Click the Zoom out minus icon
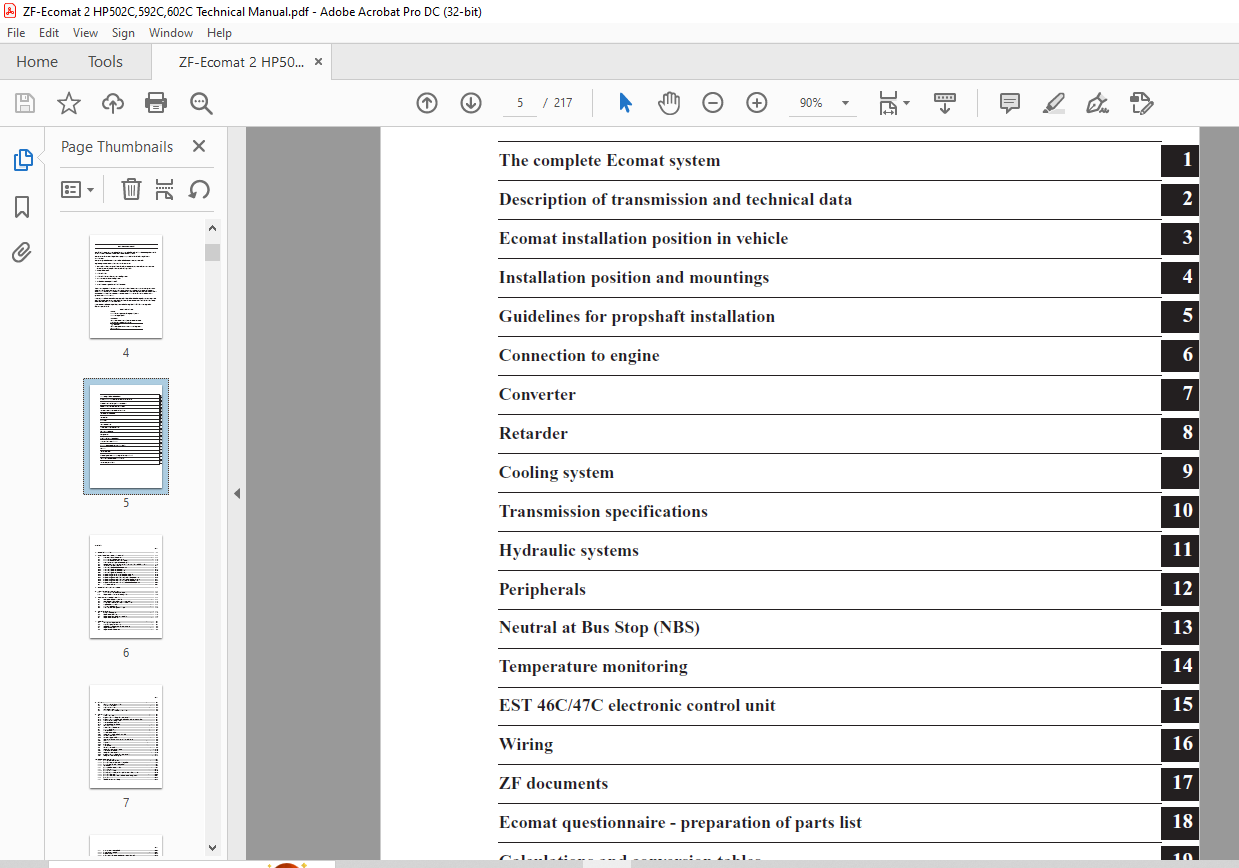The image size is (1239, 868). click(712, 102)
